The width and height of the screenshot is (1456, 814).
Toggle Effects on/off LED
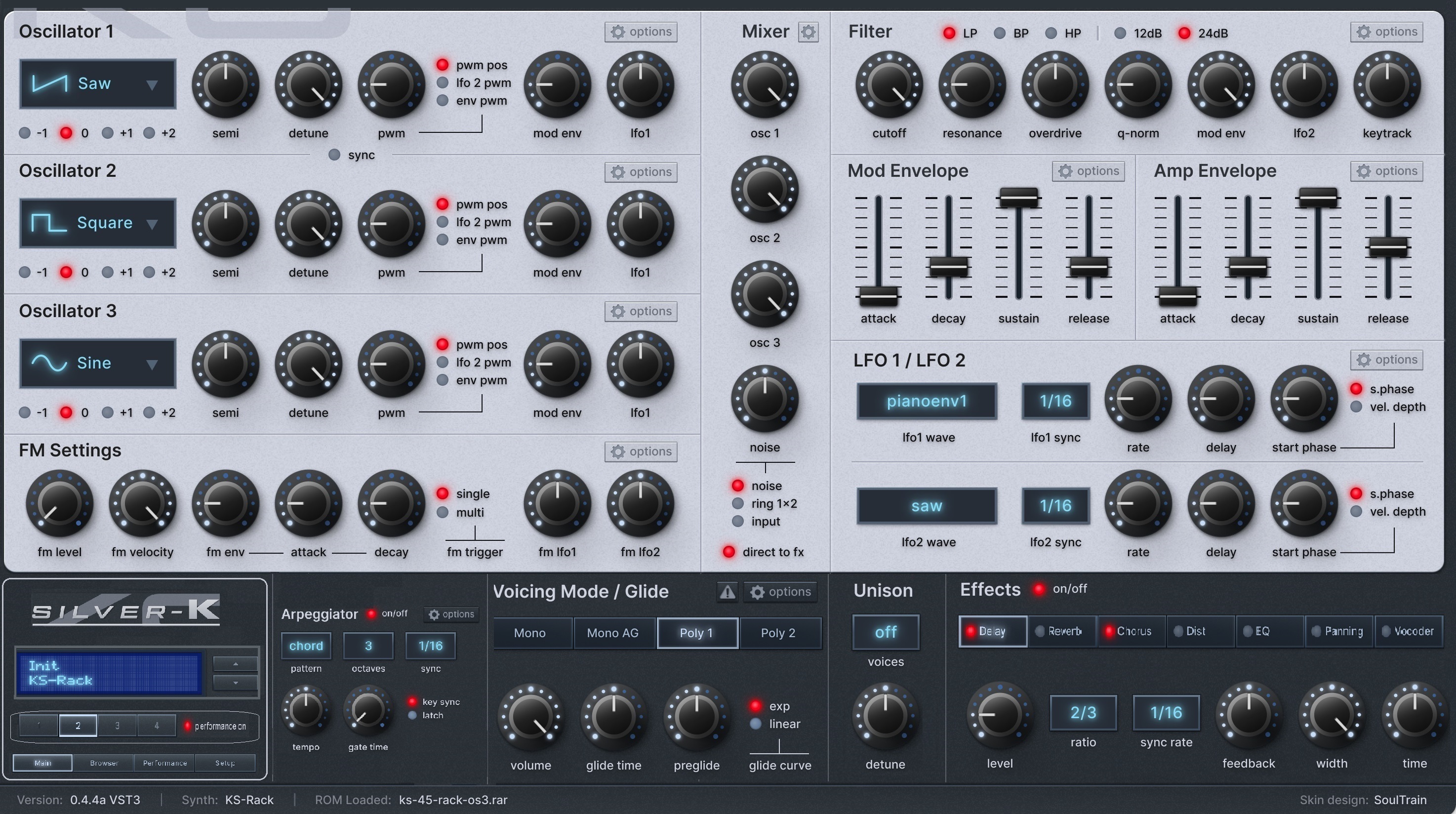pyautogui.click(x=1038, y=589)
